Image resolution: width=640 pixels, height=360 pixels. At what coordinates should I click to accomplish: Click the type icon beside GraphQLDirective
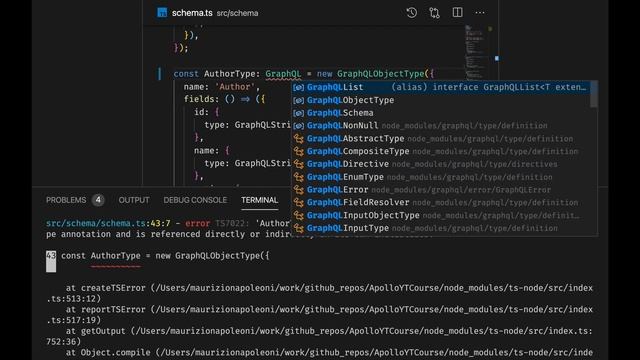299,164
